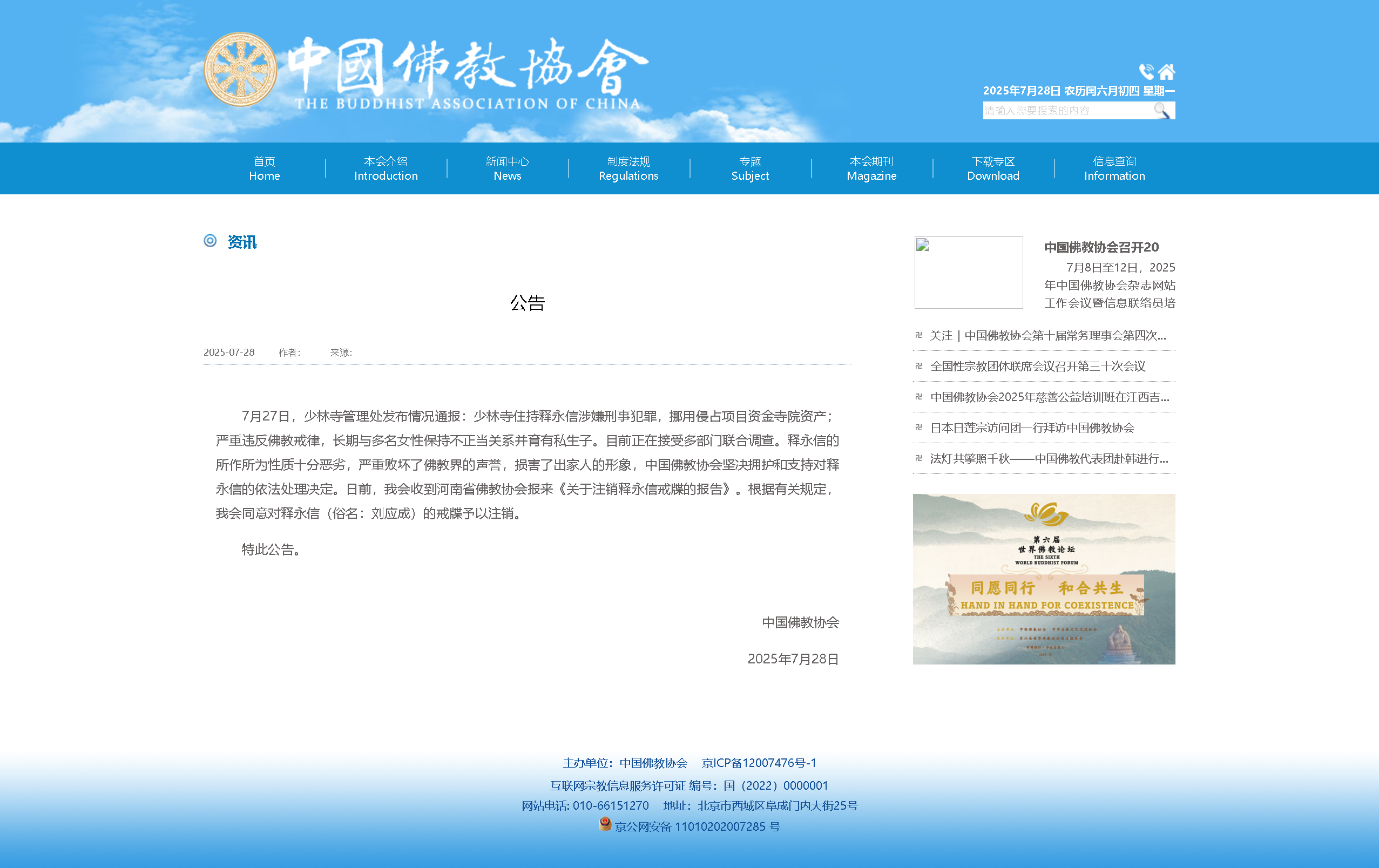Open the 首页 Home menu item
The height and width of the screenshot is (868, 1379).
[264, 168]
